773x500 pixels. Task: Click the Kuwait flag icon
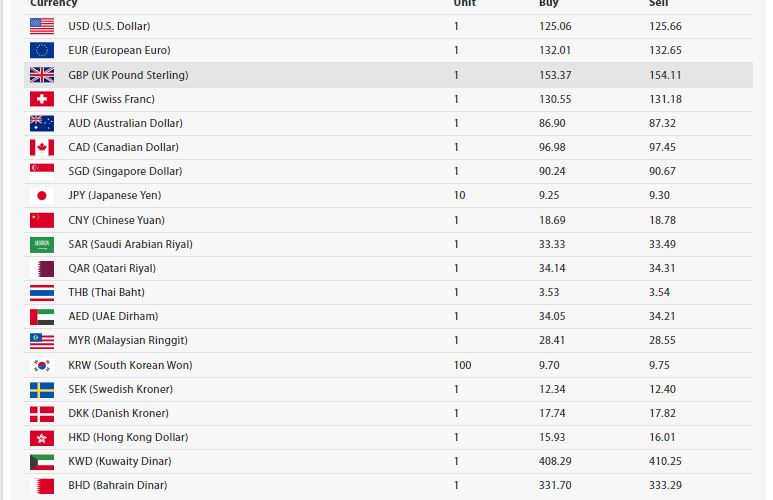[x=41, y=462]
